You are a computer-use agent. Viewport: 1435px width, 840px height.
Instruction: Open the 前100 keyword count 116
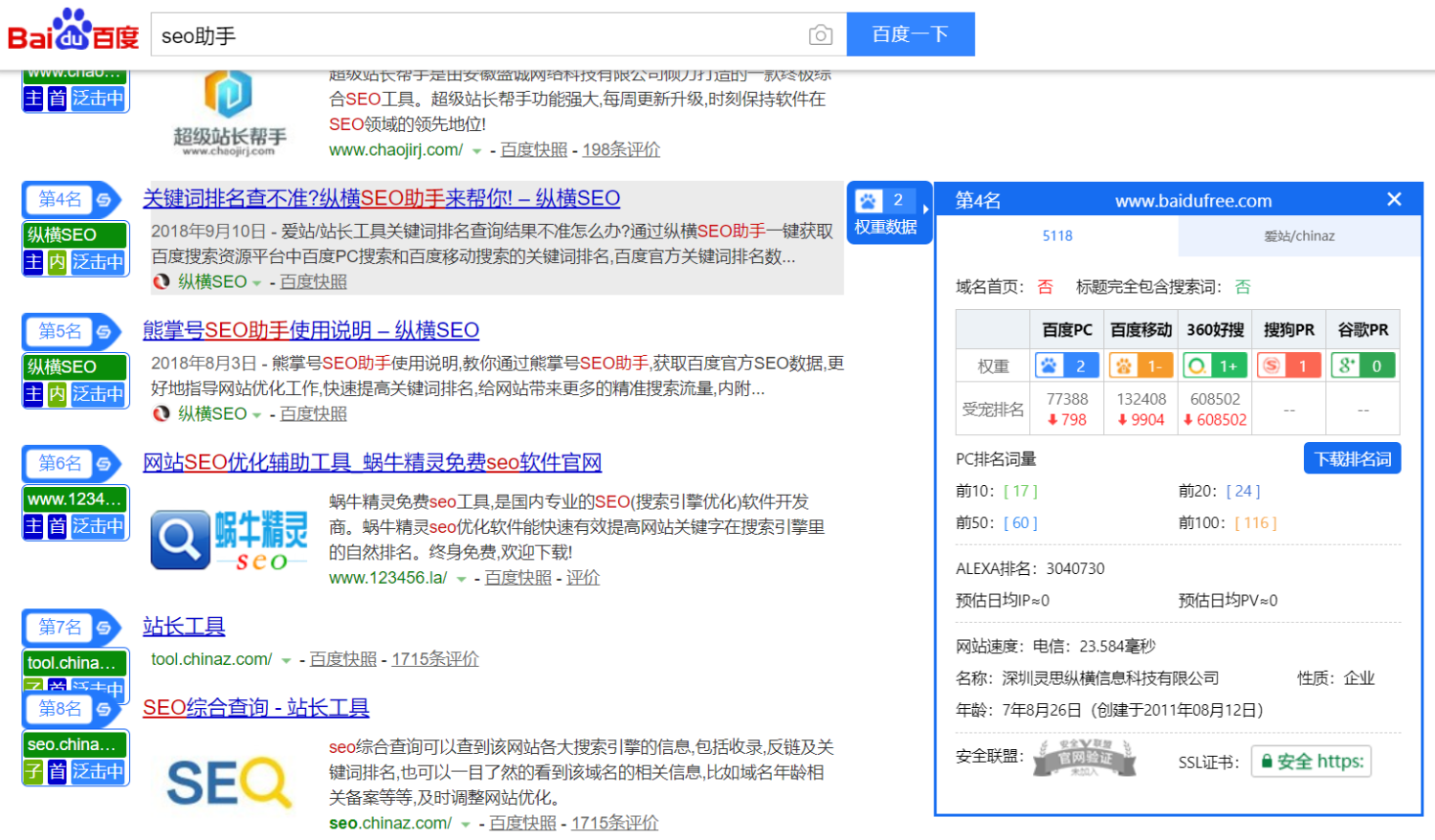pos(1256,523)
